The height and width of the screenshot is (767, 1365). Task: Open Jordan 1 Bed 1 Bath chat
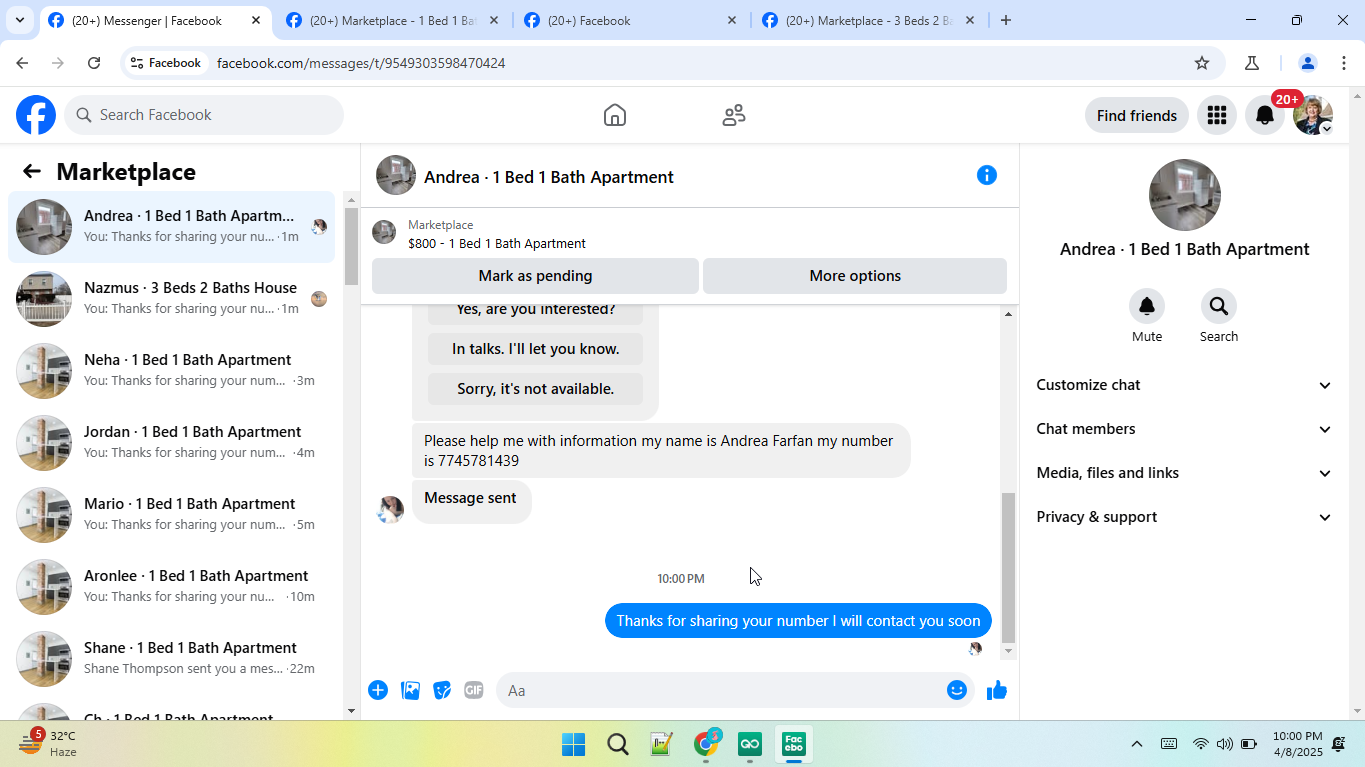click(x=172, y=443)
